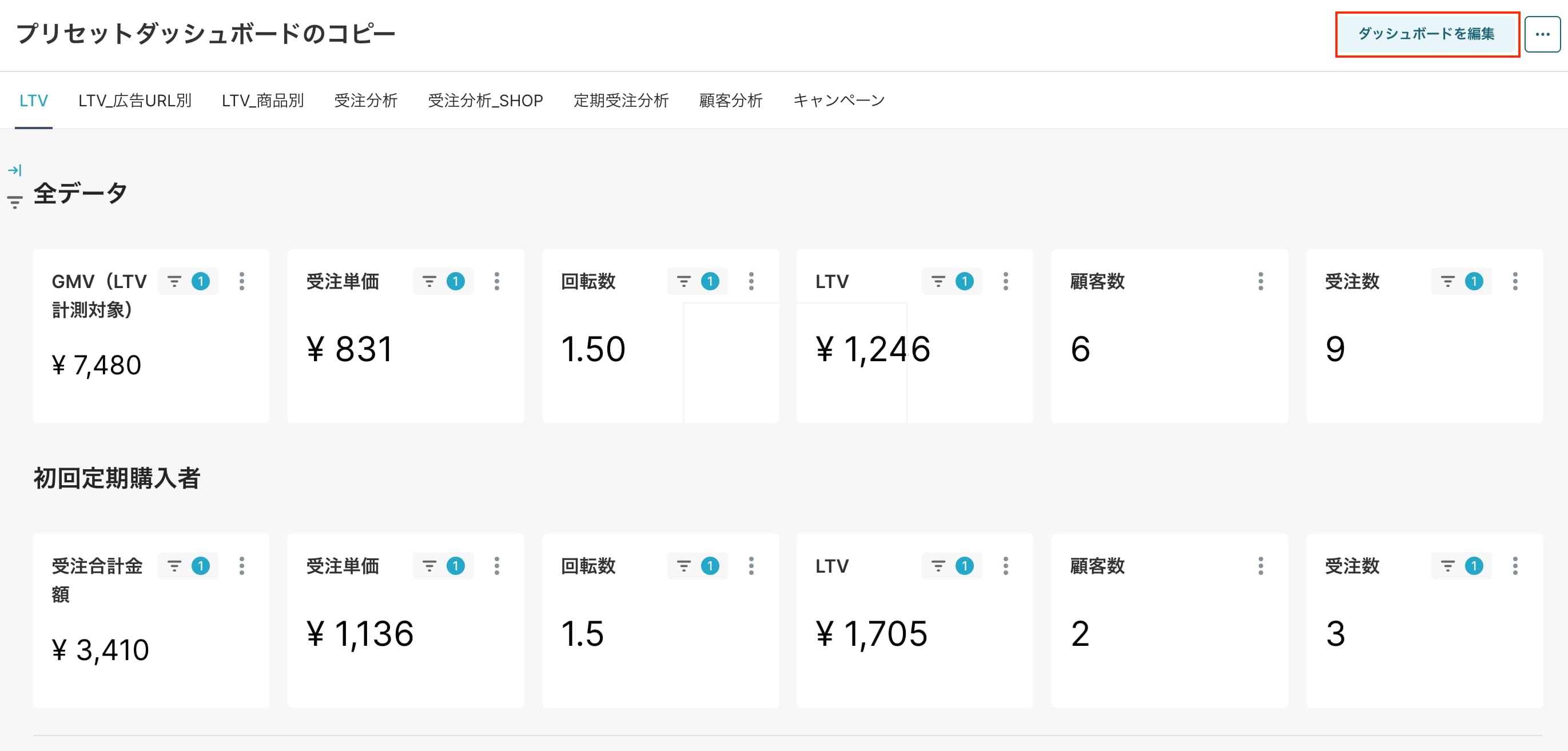Click filter badge on bottom 受注単価 card
The image size is (1568, 751).
tap(455, 566)
